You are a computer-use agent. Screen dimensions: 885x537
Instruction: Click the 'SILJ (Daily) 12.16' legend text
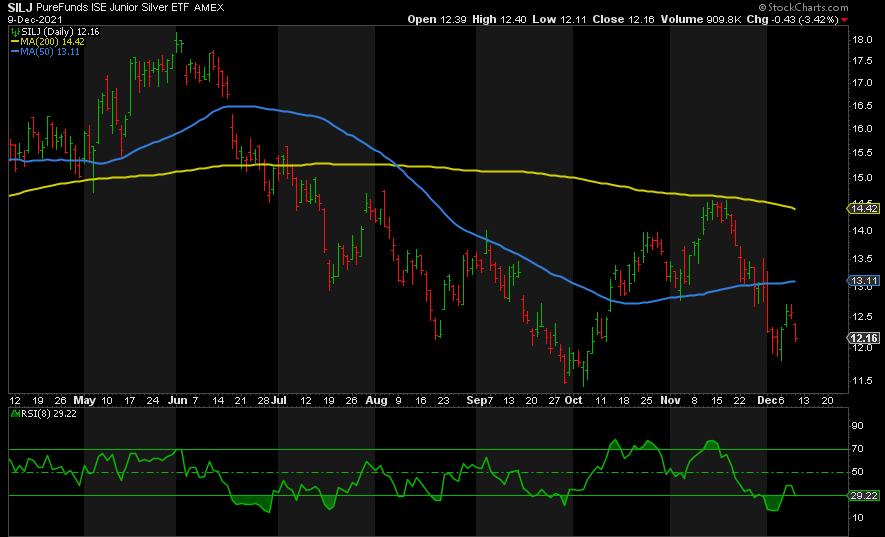(x=60, y=32)
